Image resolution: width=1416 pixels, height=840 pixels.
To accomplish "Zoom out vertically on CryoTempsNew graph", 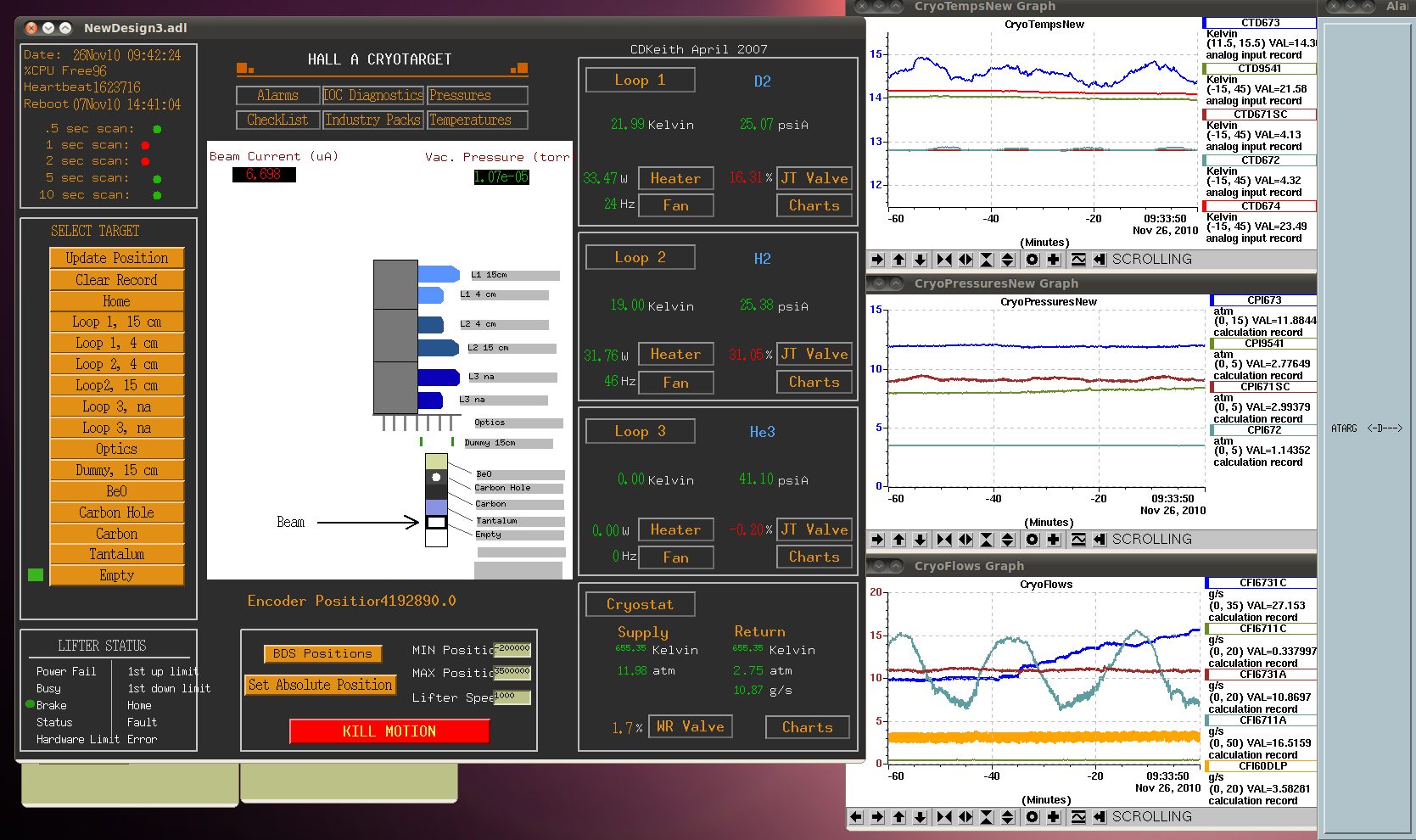I will (1008, 260).
